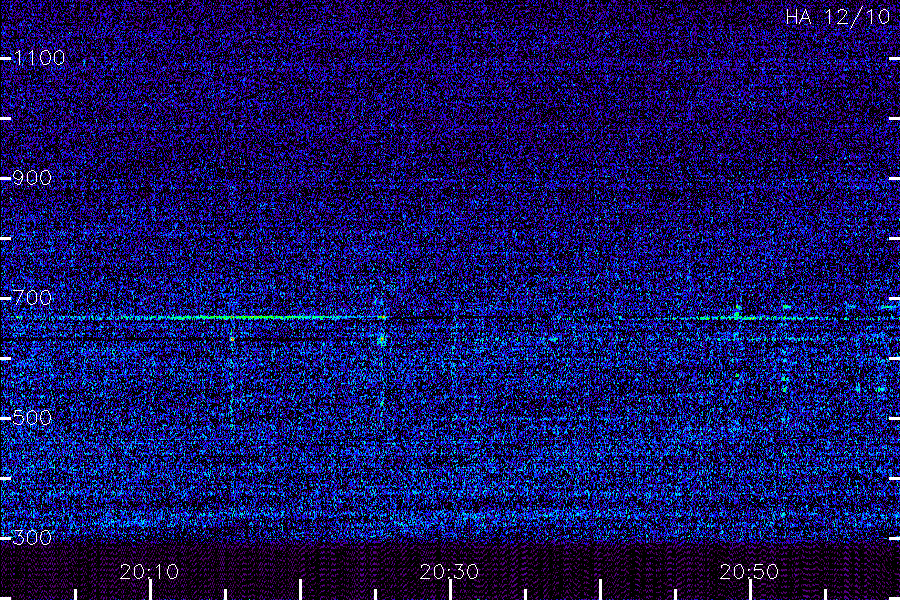Click the 20:10 time axis label

coord(149,572)
